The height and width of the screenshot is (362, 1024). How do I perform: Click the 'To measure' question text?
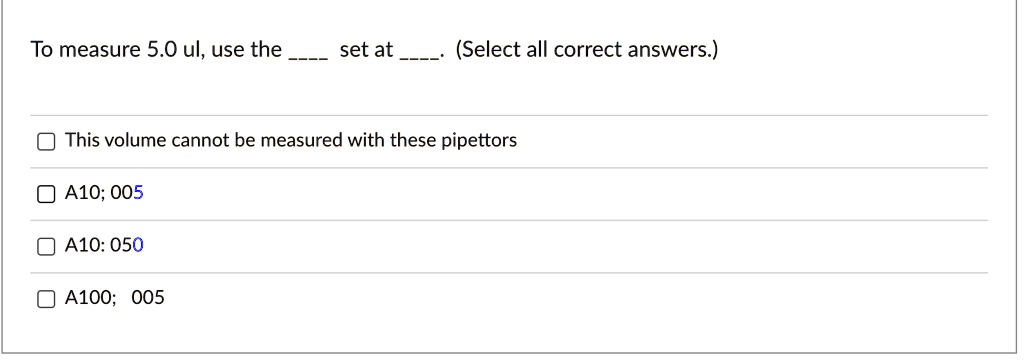(x=86, y=50)
